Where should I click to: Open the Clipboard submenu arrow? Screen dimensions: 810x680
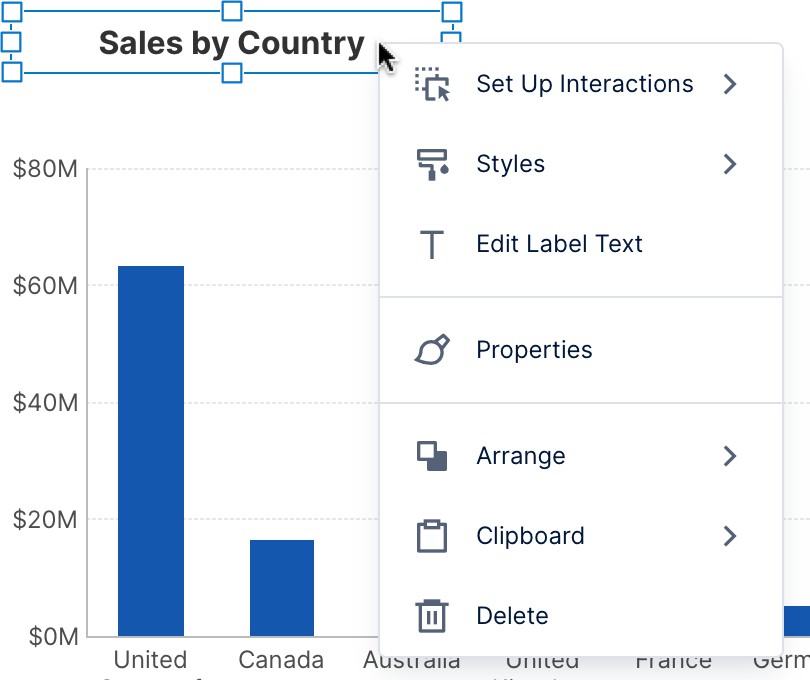point(730,535)
